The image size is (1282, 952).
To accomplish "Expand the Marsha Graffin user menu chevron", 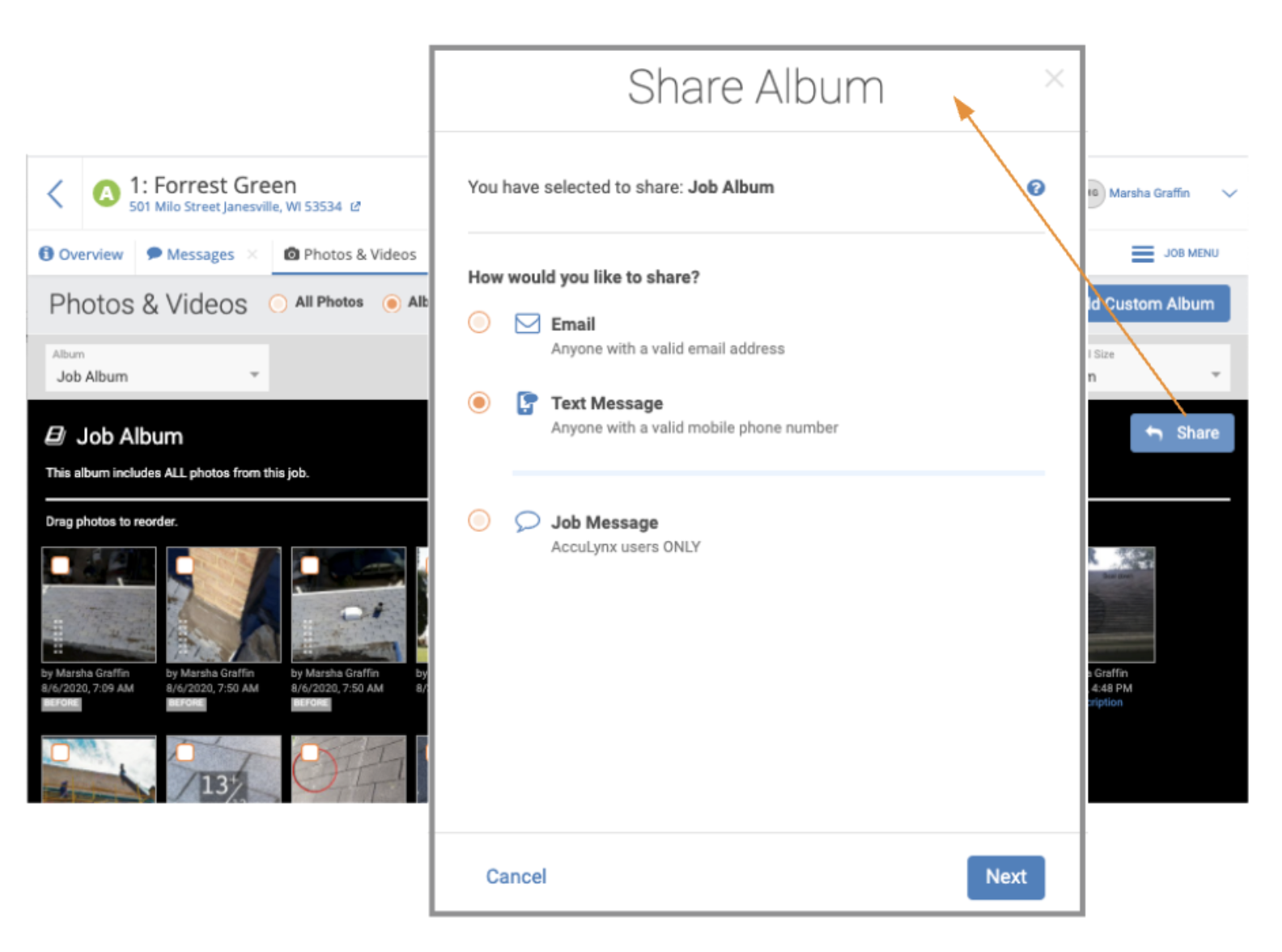I will pos(1229,193).
